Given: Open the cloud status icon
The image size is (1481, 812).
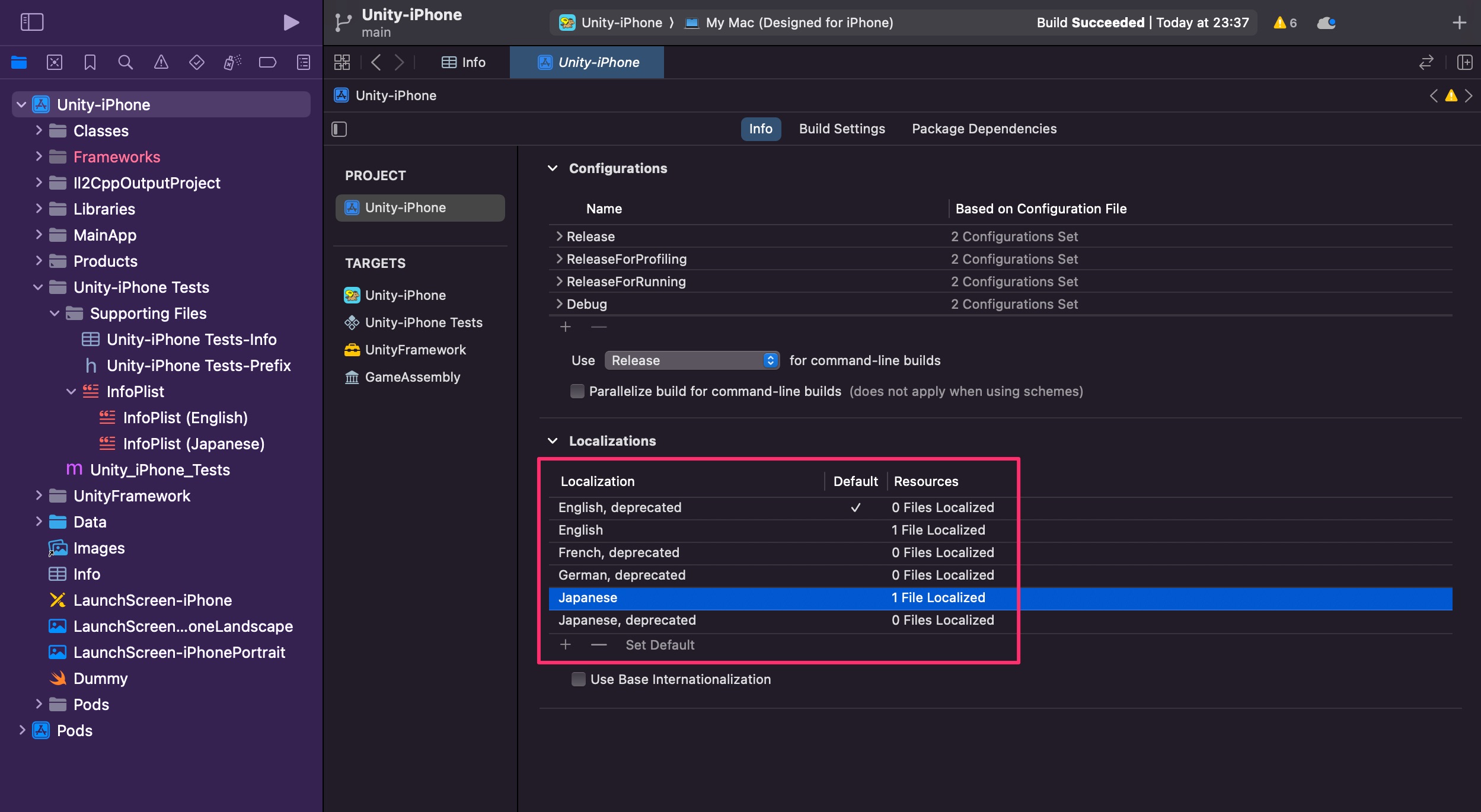Looking at the screenshot, I should (1326, 23).
